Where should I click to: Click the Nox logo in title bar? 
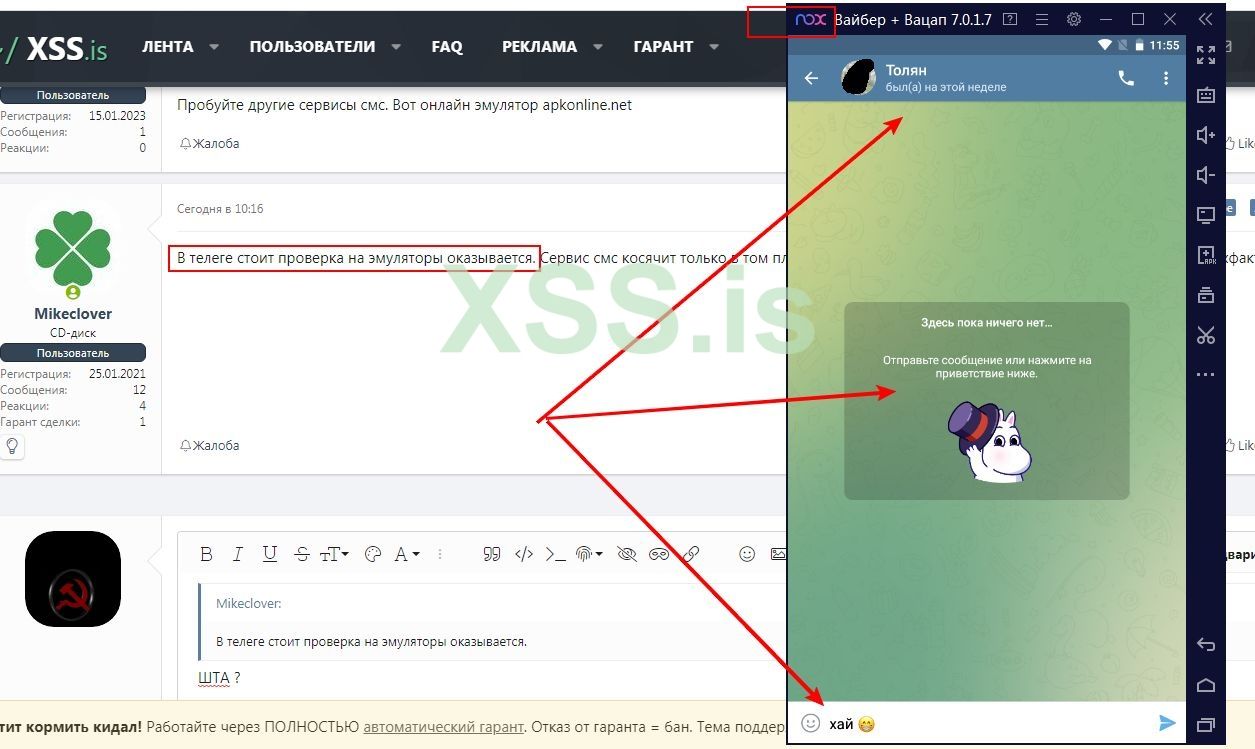811,19
